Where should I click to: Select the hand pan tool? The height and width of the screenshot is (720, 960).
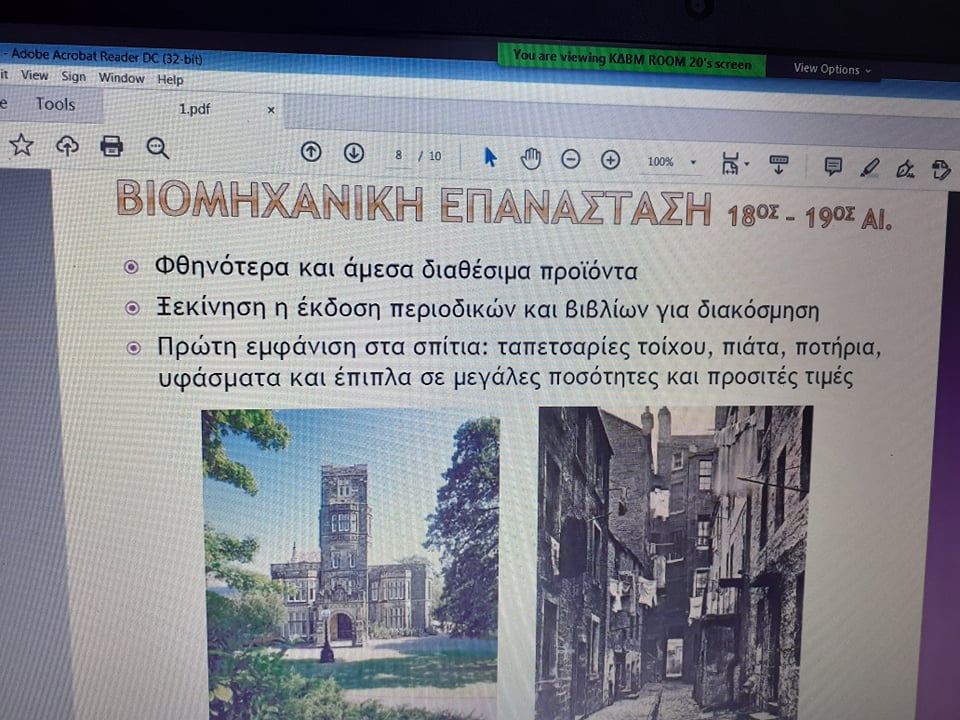[530, 158]
